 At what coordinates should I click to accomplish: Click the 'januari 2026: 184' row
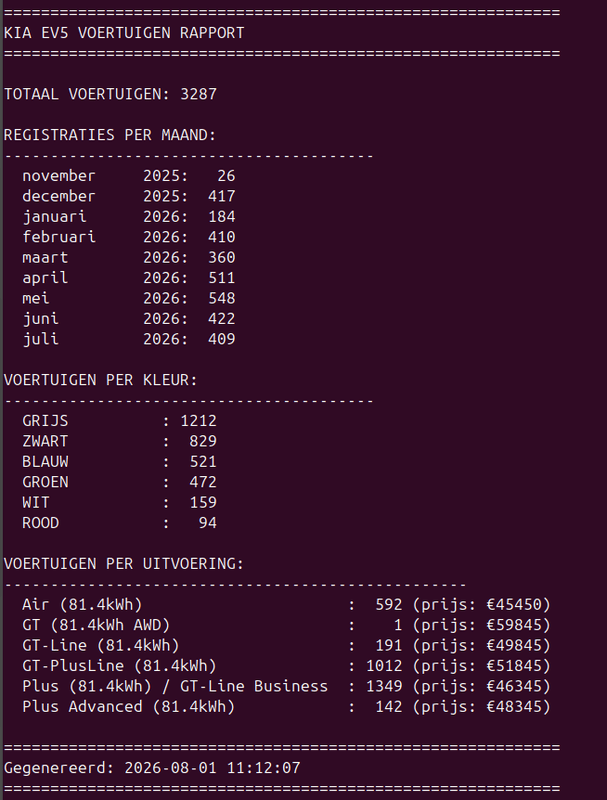tap(129, 217)
